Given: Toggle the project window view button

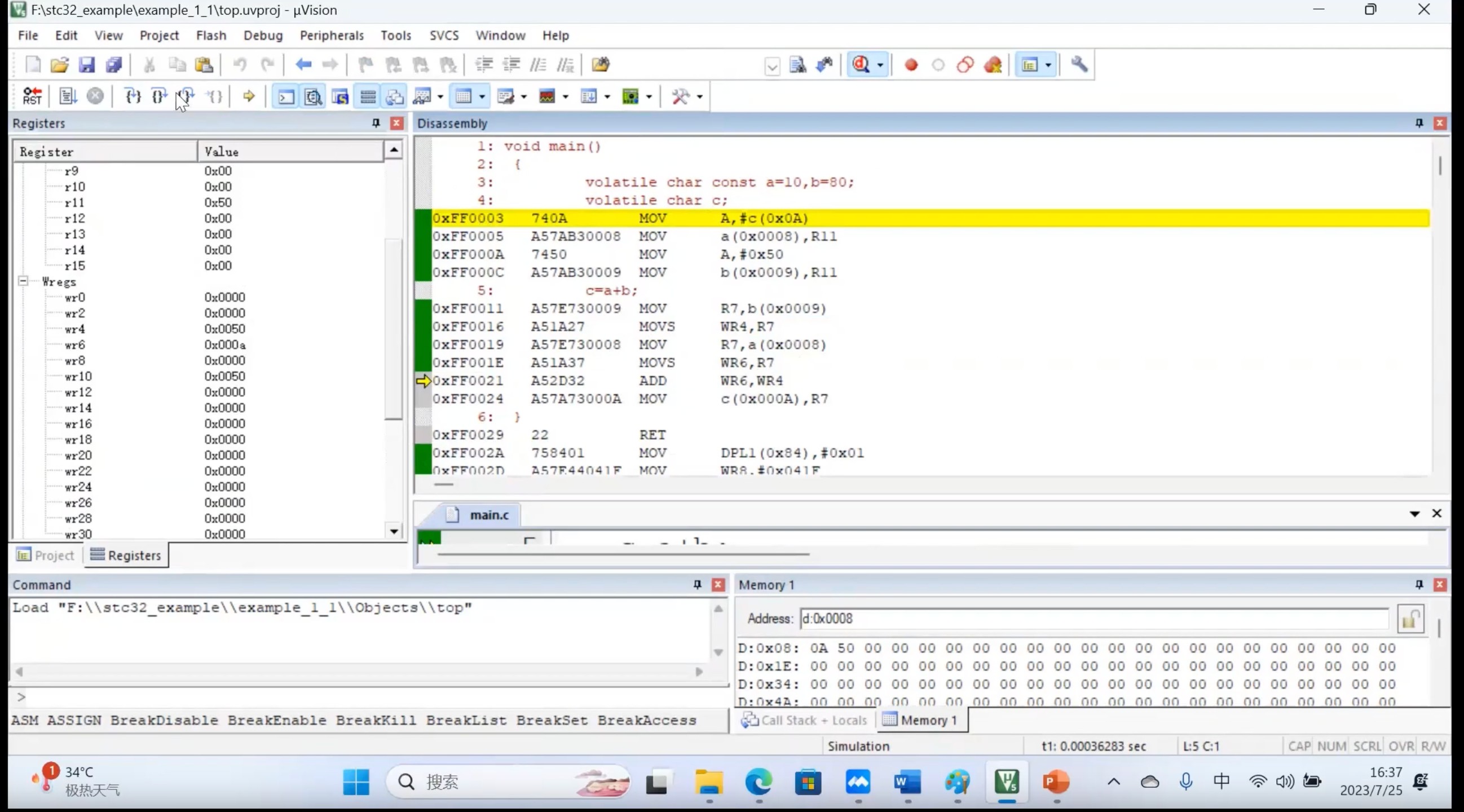Looking at the screenshot, I should click(x=1030, y=65).
